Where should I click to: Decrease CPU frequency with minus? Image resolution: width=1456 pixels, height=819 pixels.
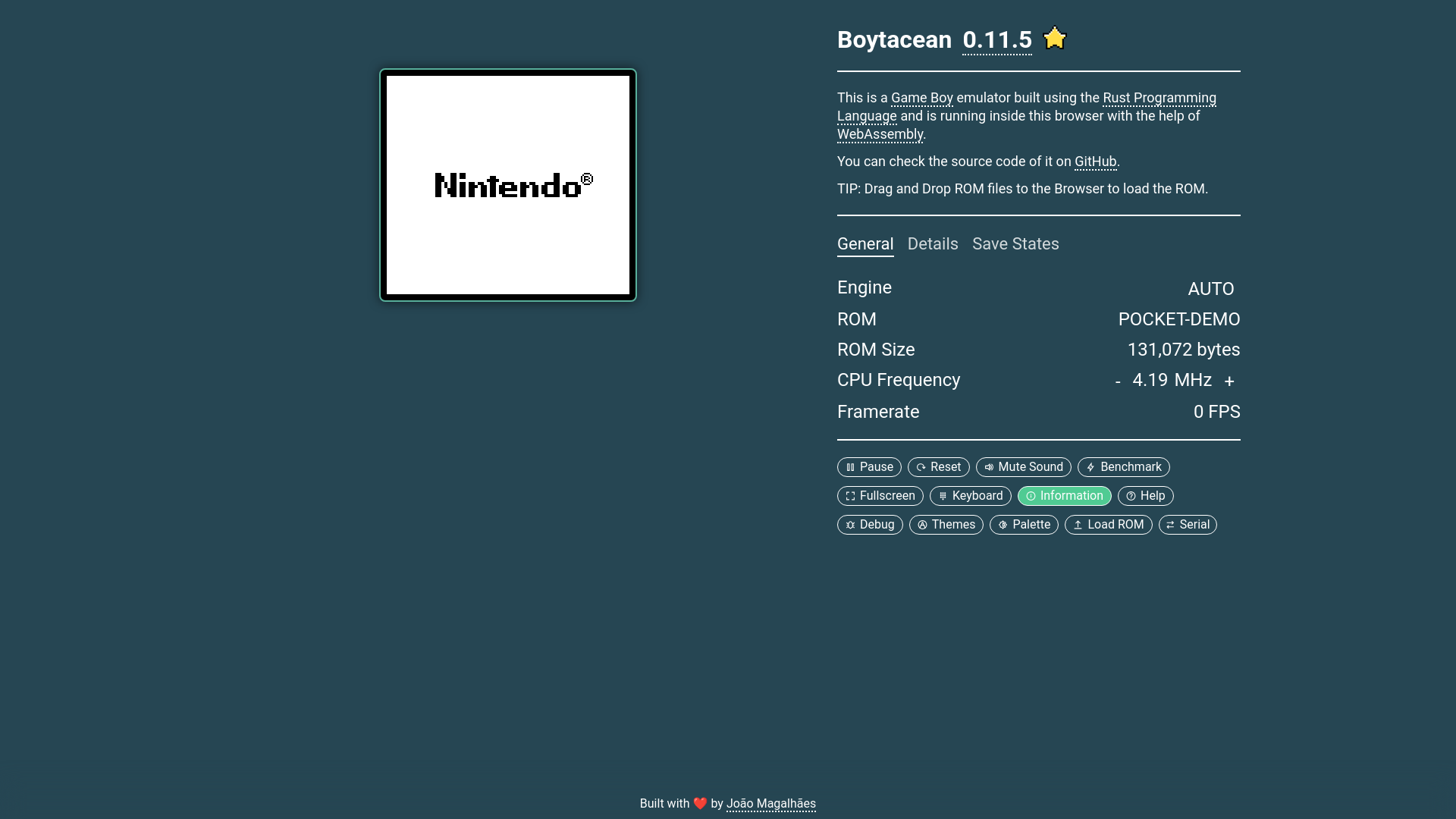pos(1118,381)
